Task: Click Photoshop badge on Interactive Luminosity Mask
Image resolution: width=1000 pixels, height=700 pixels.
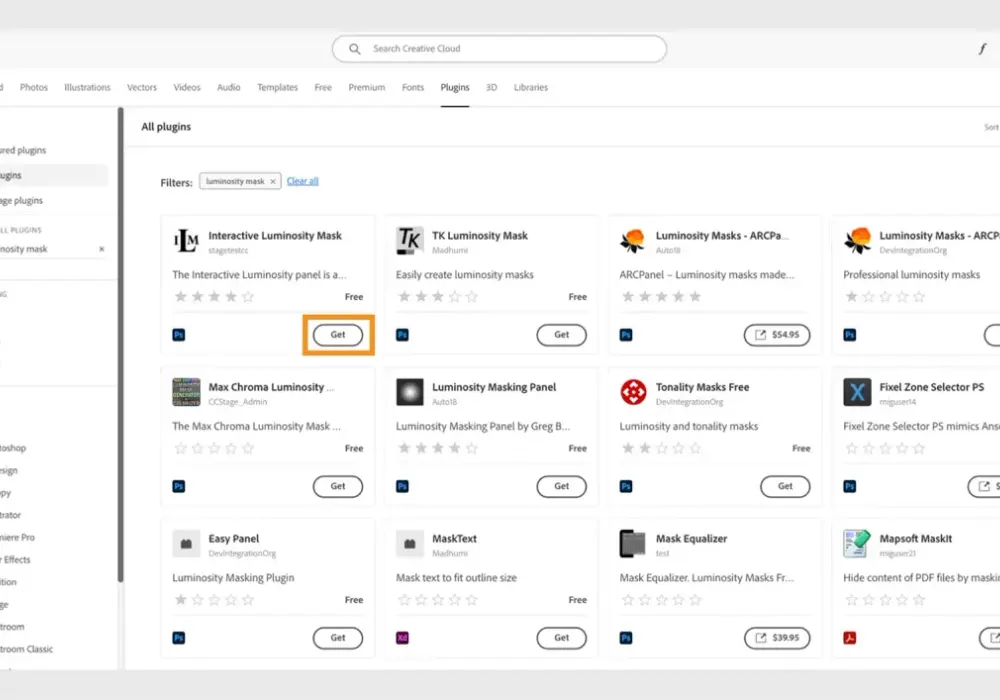Action: (x=179, y=335)
